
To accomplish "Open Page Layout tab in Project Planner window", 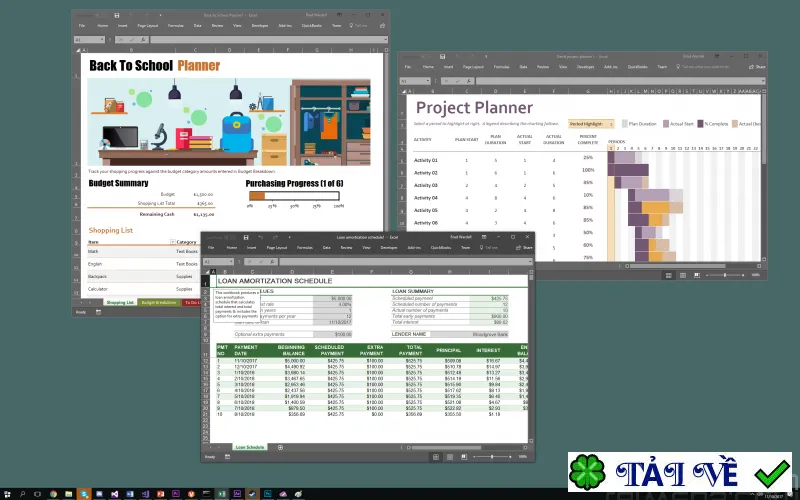I will pyautogui.click(x=473, y=67).
